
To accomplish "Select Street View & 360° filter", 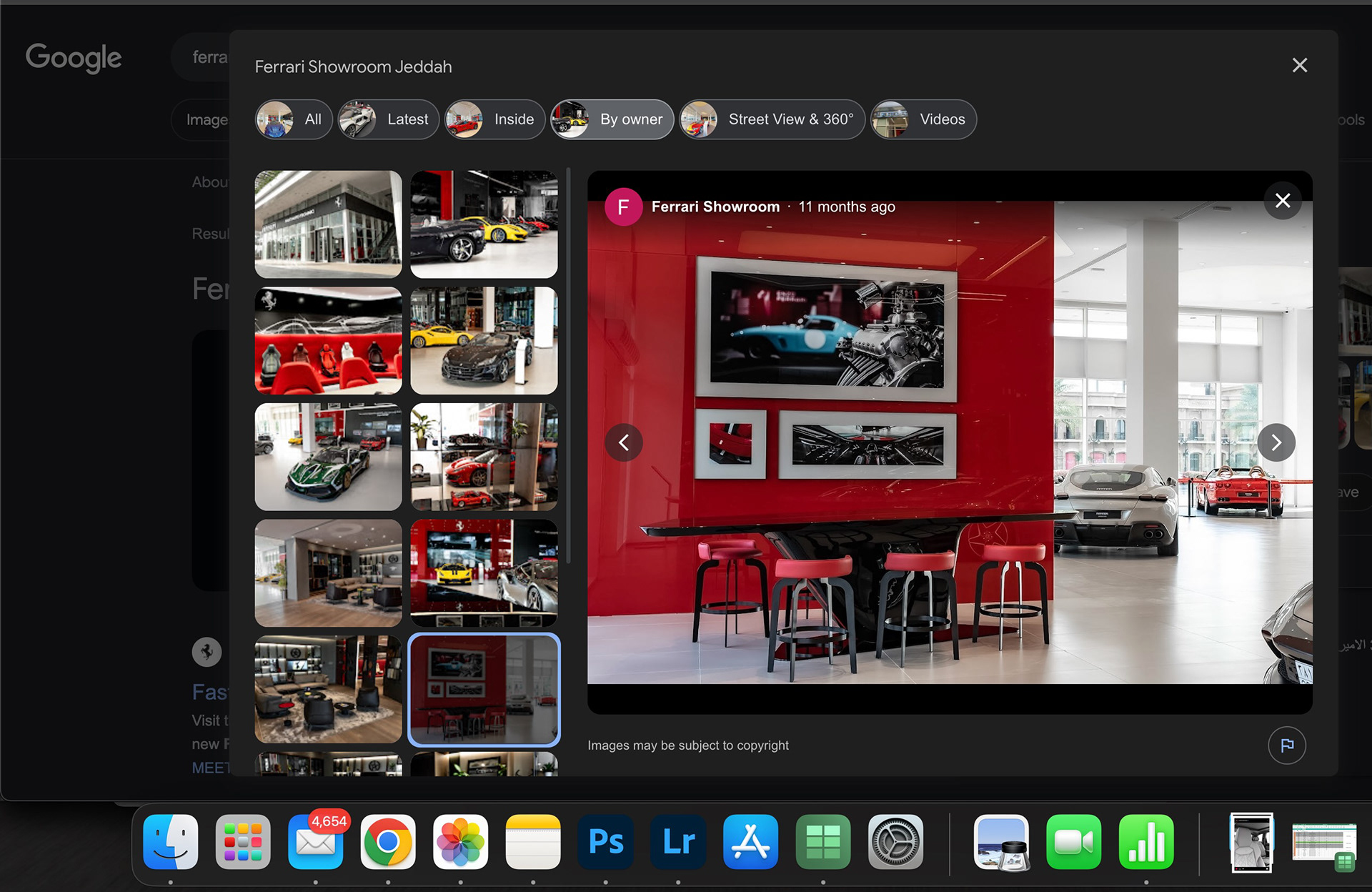I will pyautogui.click(x=772, y=119).
